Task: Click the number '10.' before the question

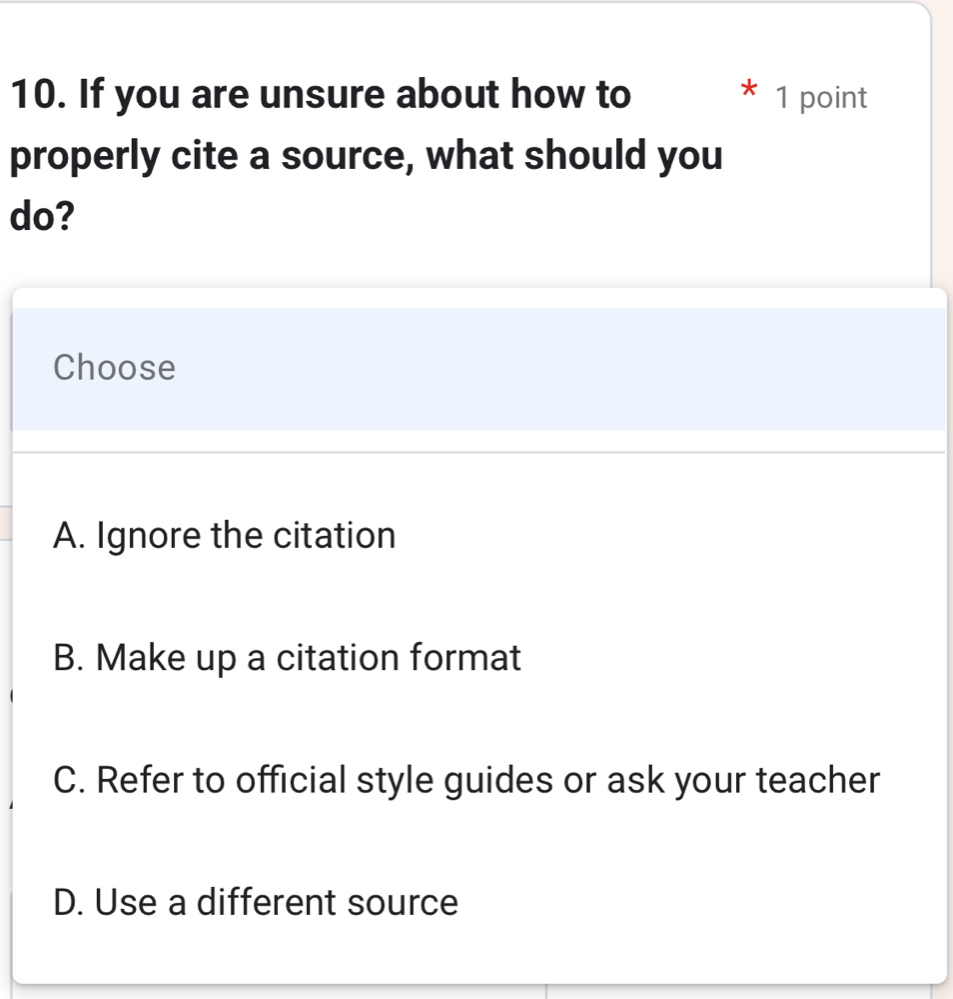Action: point(40,96)
